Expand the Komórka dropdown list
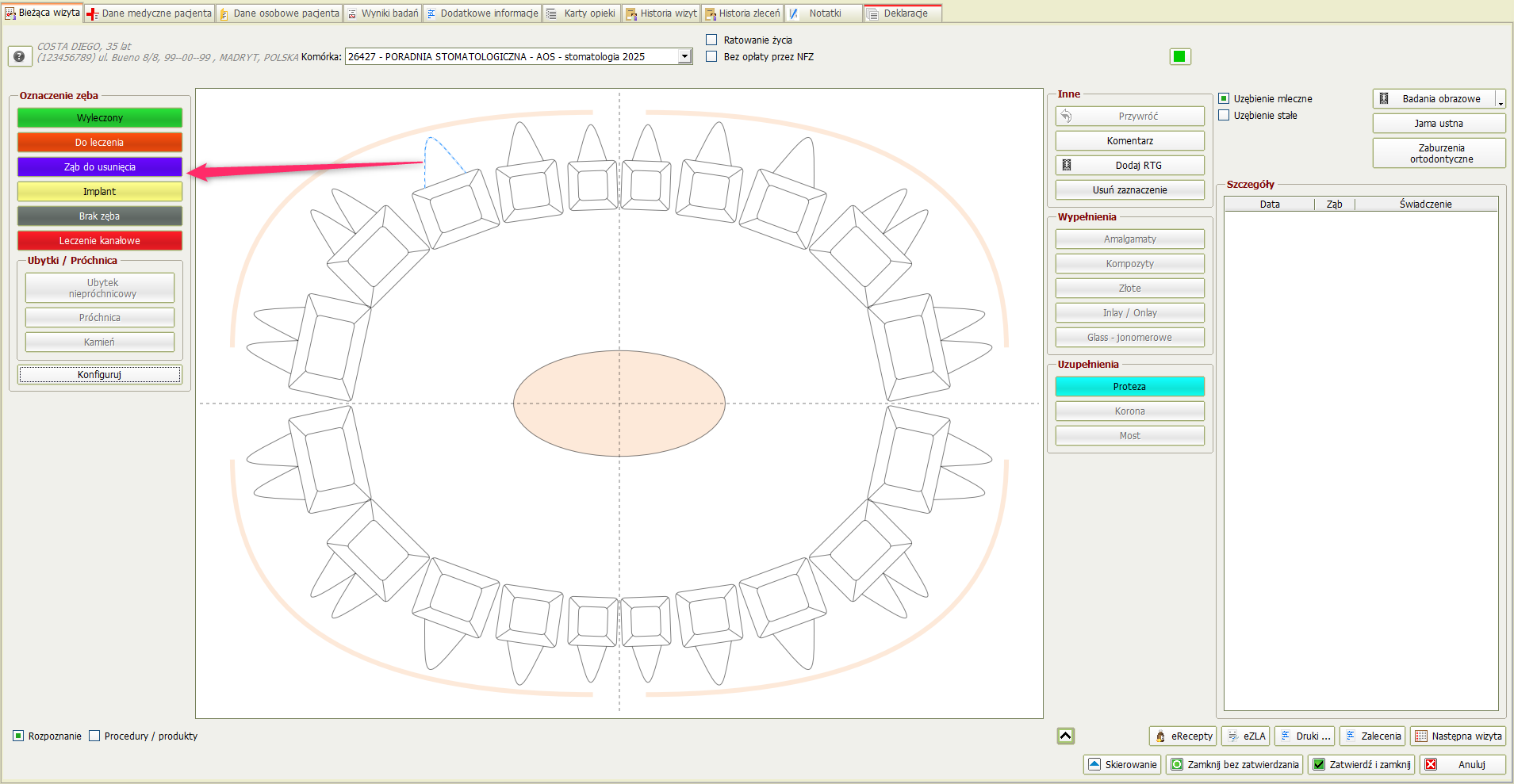The image size is (1514, 784). click(684, 56)
